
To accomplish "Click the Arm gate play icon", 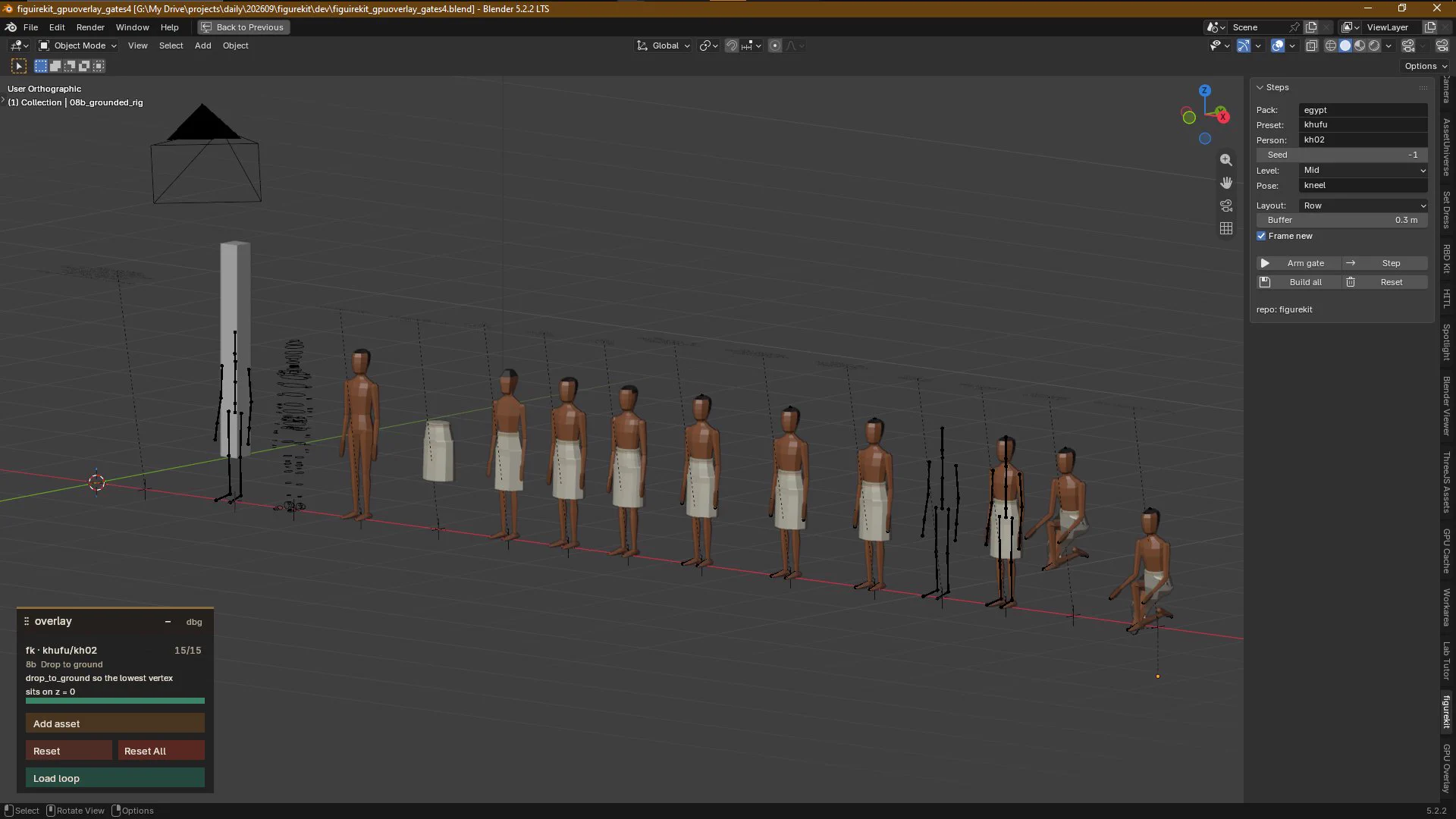I will coord(1265,263).
